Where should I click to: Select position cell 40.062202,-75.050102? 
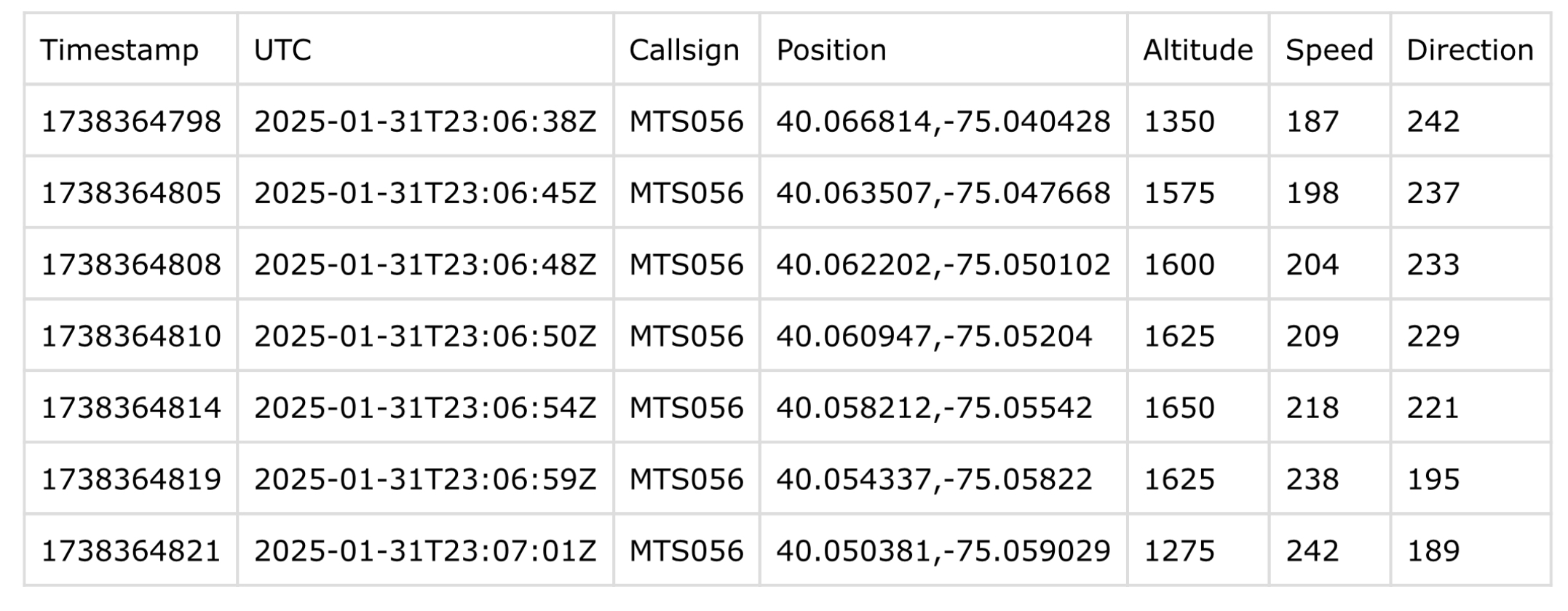[x=943, y=264]
